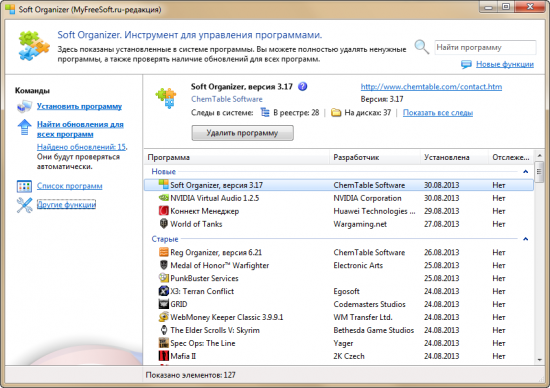Sort by Установлена column header
550x388 pixels.
click(x=454, y=158)
